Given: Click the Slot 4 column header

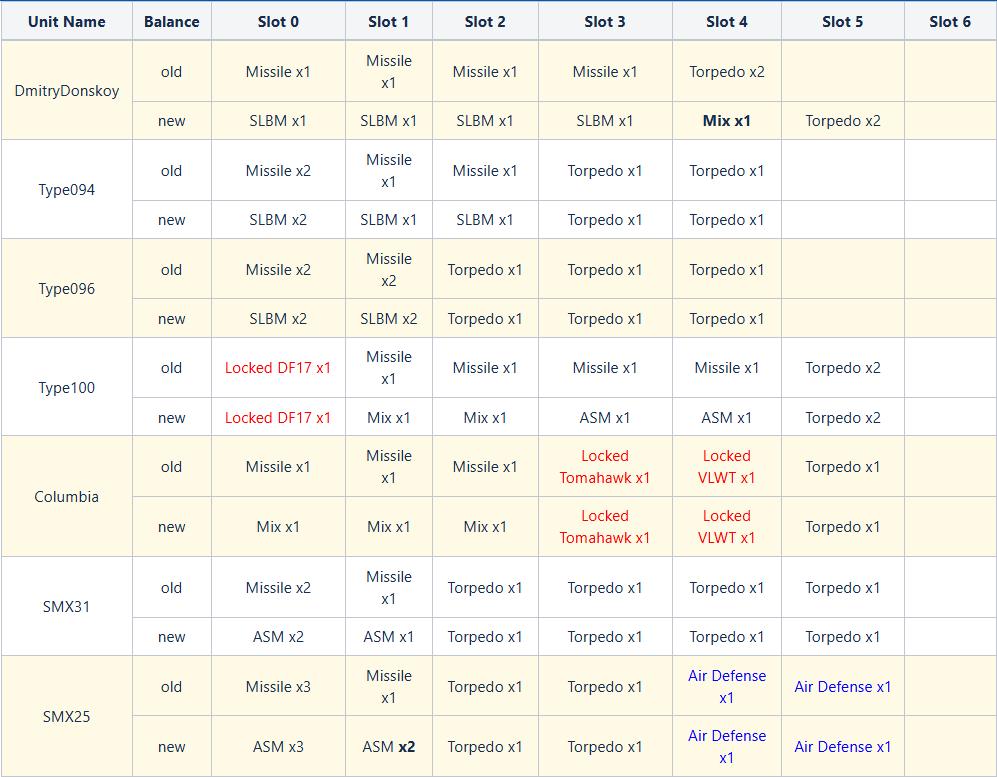Looking at the screenshot, I should tap(727, 22).
